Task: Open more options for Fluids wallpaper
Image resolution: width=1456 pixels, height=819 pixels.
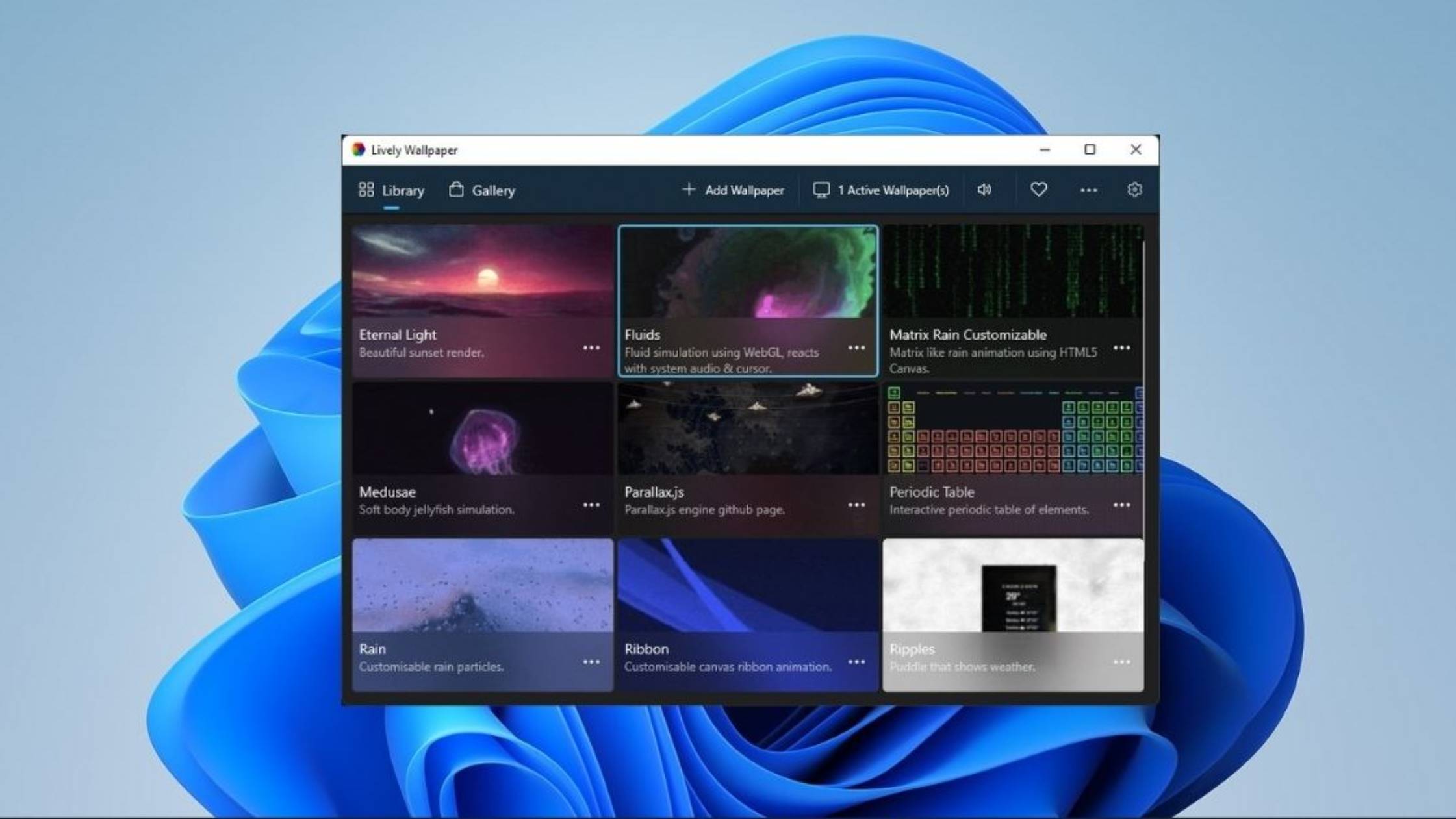Action: 856,348
